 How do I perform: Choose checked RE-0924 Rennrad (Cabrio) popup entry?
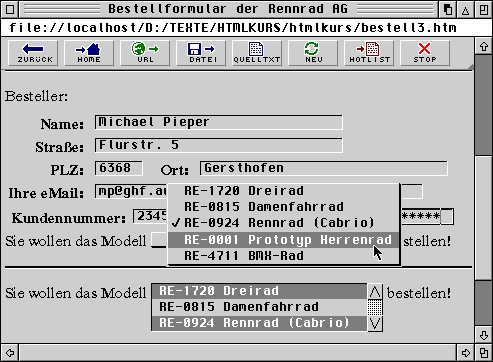pos(283,223)
